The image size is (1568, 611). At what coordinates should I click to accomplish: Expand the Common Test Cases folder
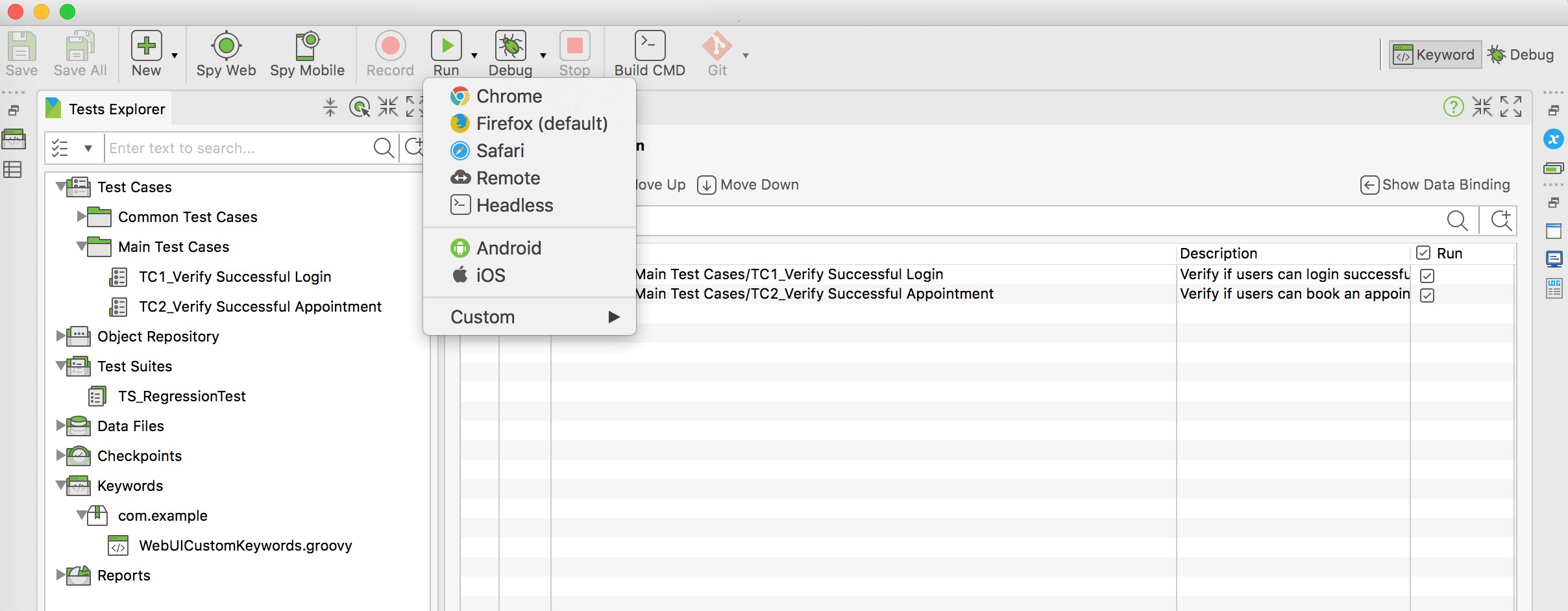81,216
